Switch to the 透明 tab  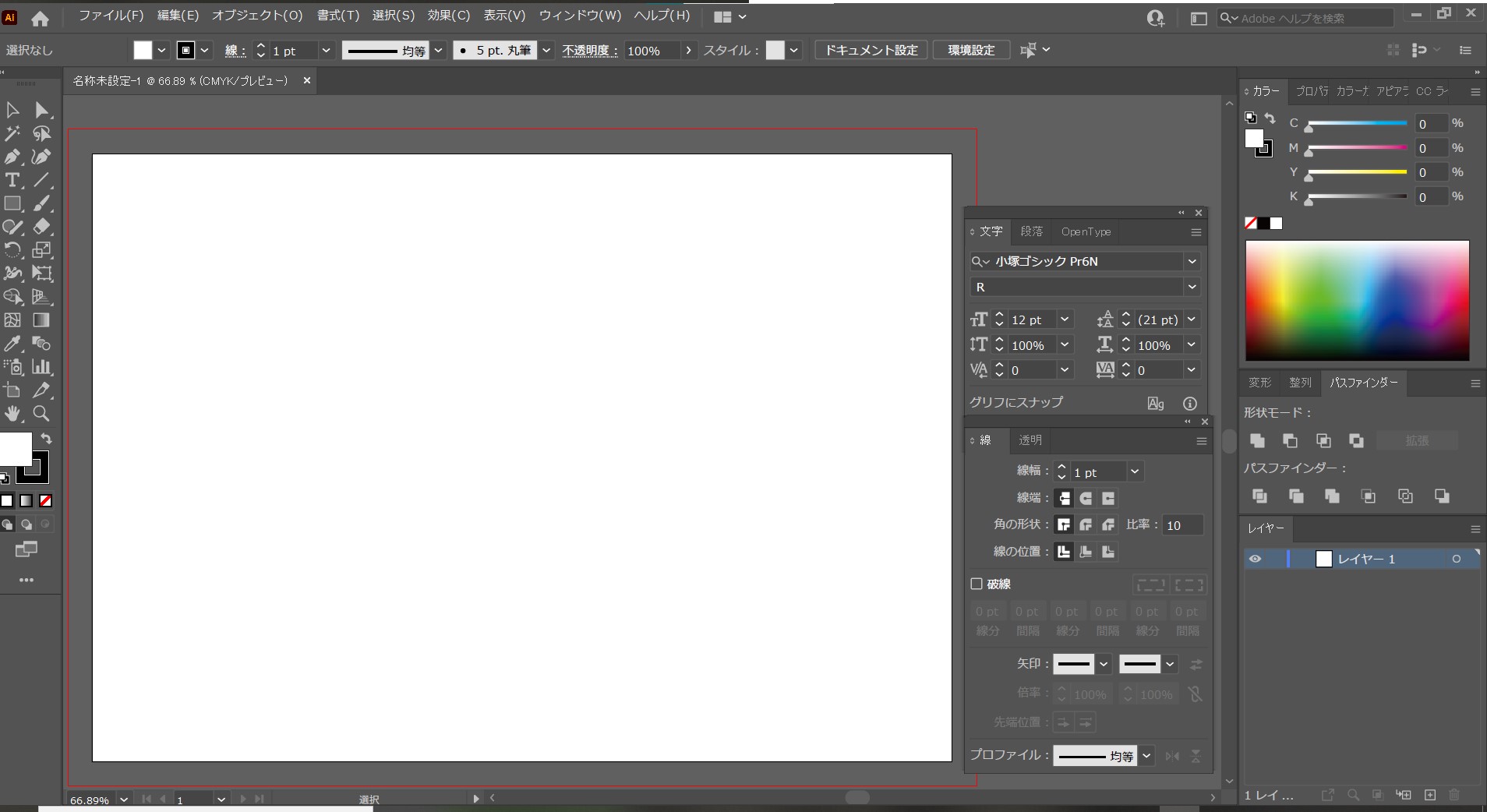[x=1030, y=440]
